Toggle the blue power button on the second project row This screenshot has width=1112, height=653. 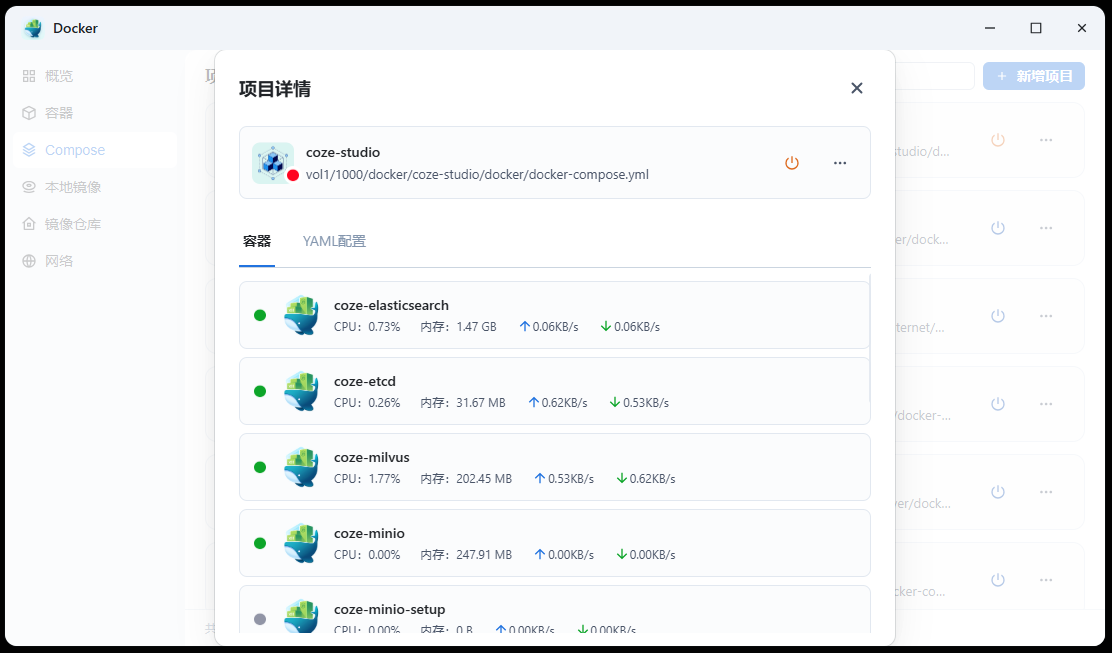click(x=997, y=227)
